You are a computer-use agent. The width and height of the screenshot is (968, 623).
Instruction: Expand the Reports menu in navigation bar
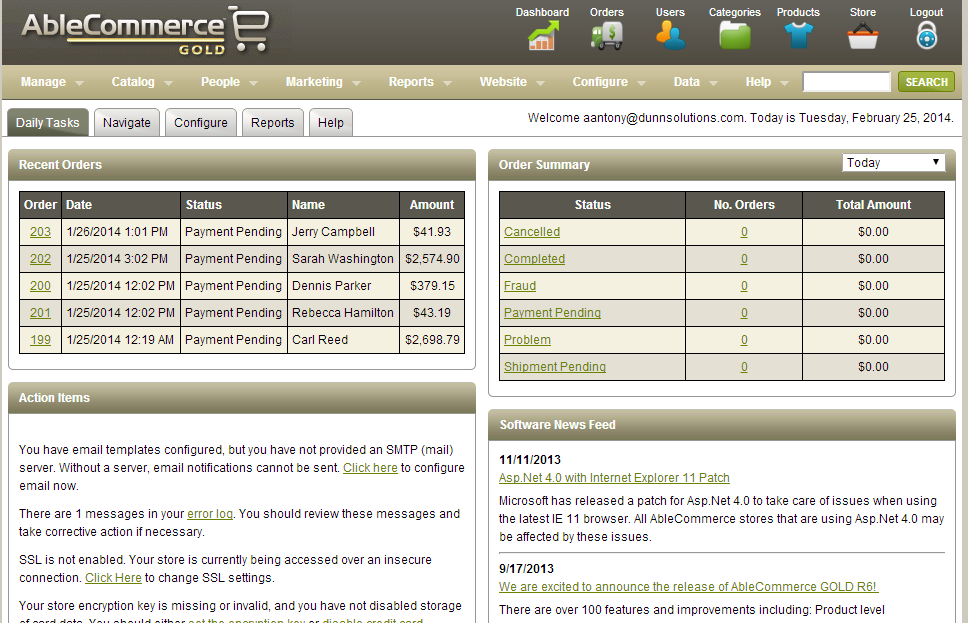coord(420,82)
